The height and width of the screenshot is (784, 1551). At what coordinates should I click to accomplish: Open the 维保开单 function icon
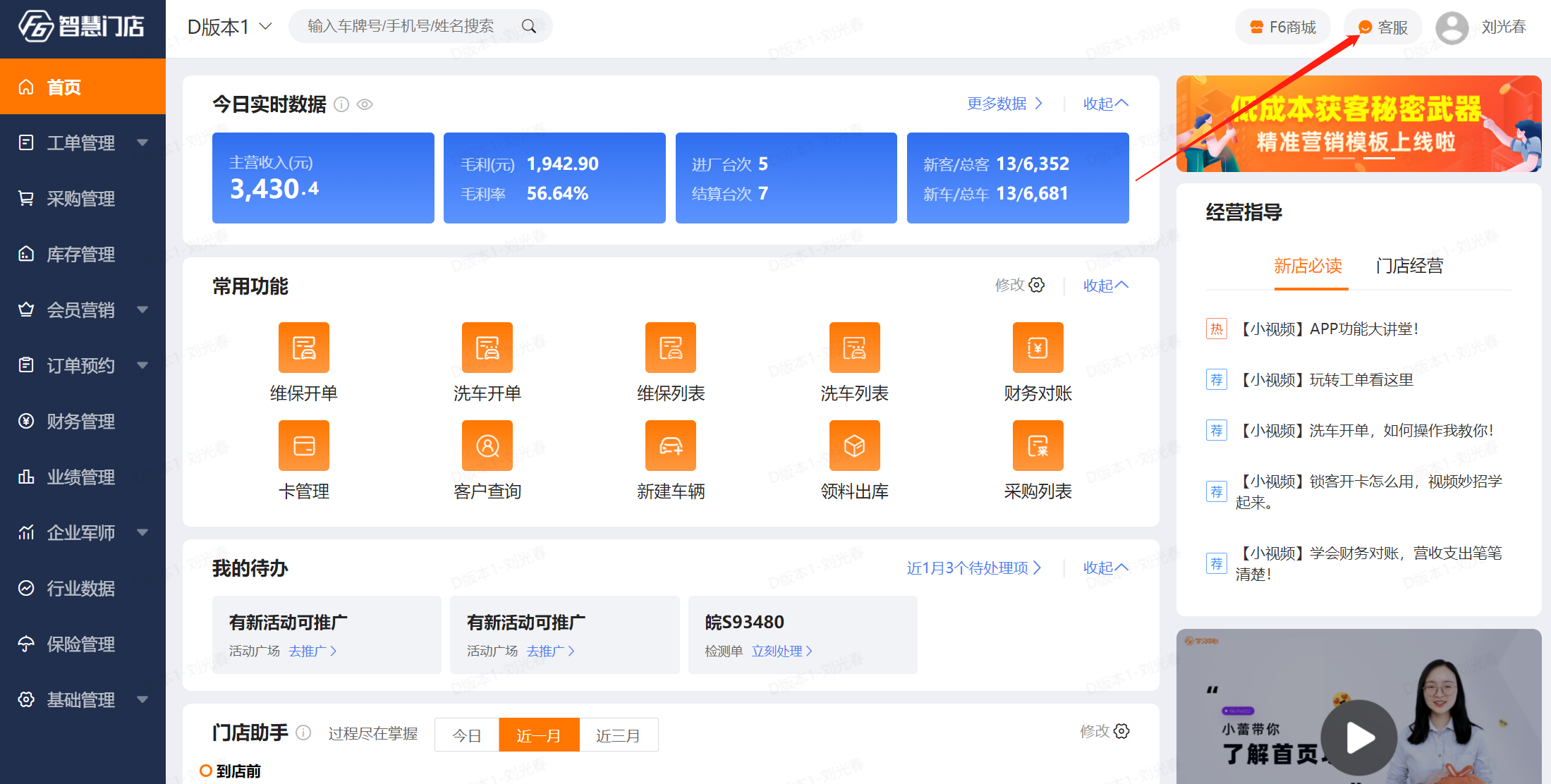pyautogui.click(x=304, y=348)
